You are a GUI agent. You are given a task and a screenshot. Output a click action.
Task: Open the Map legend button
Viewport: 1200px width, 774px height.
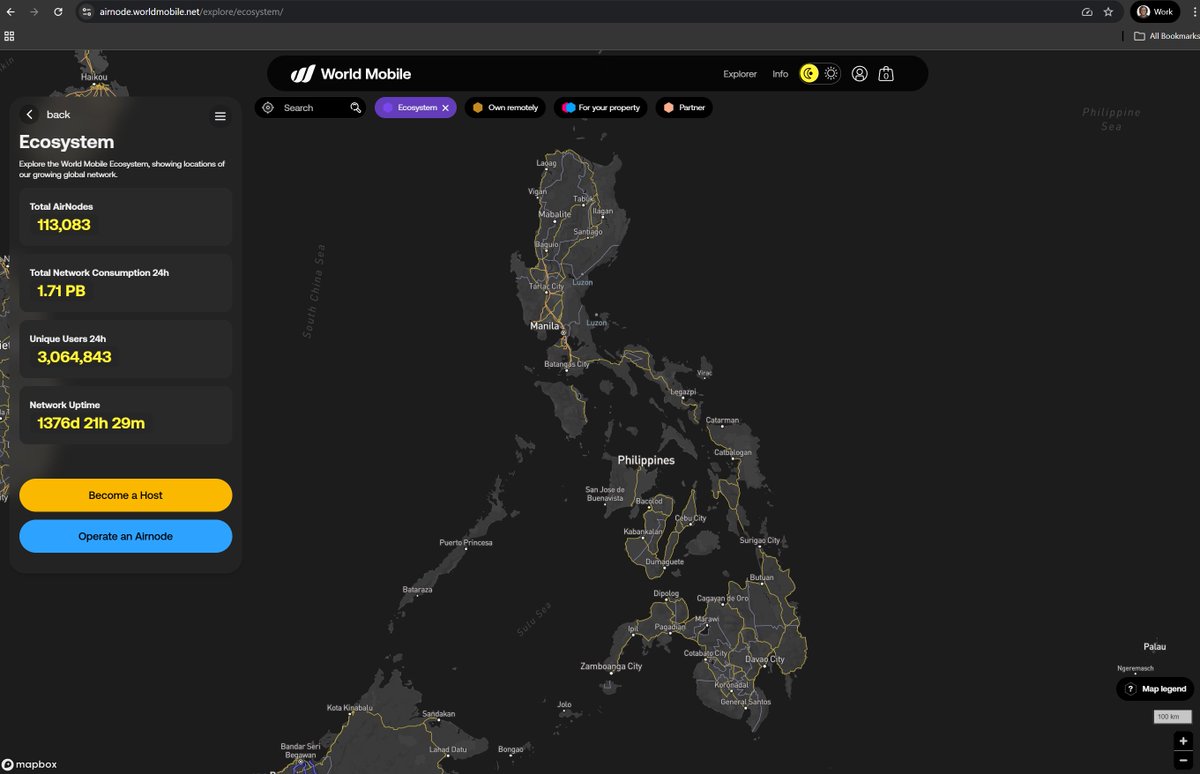[1155, 689]
